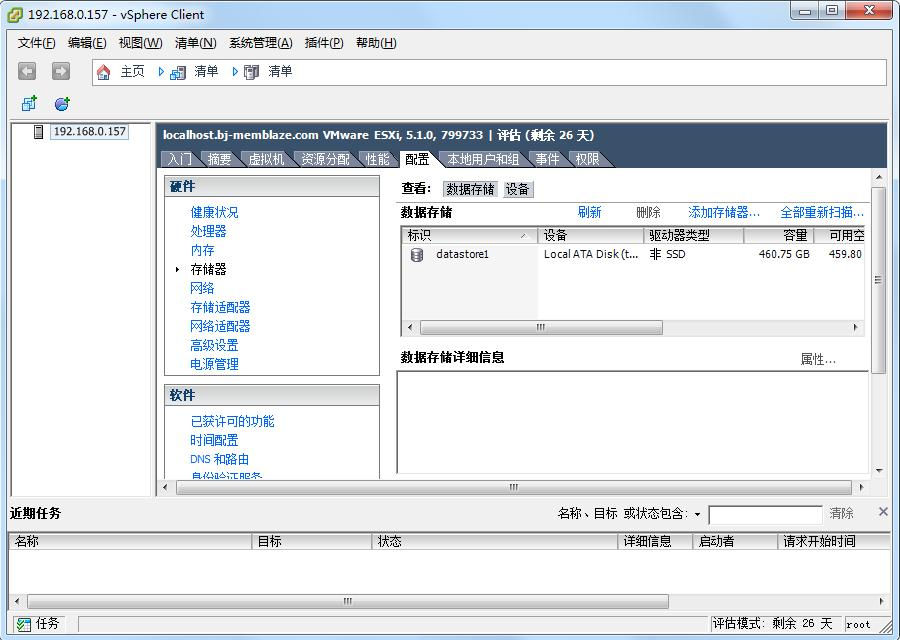The height and width of the screenshot is (640, 900).
Task: Expand the first 清单 breadcrumb arrow
Action: coord(161,72)
